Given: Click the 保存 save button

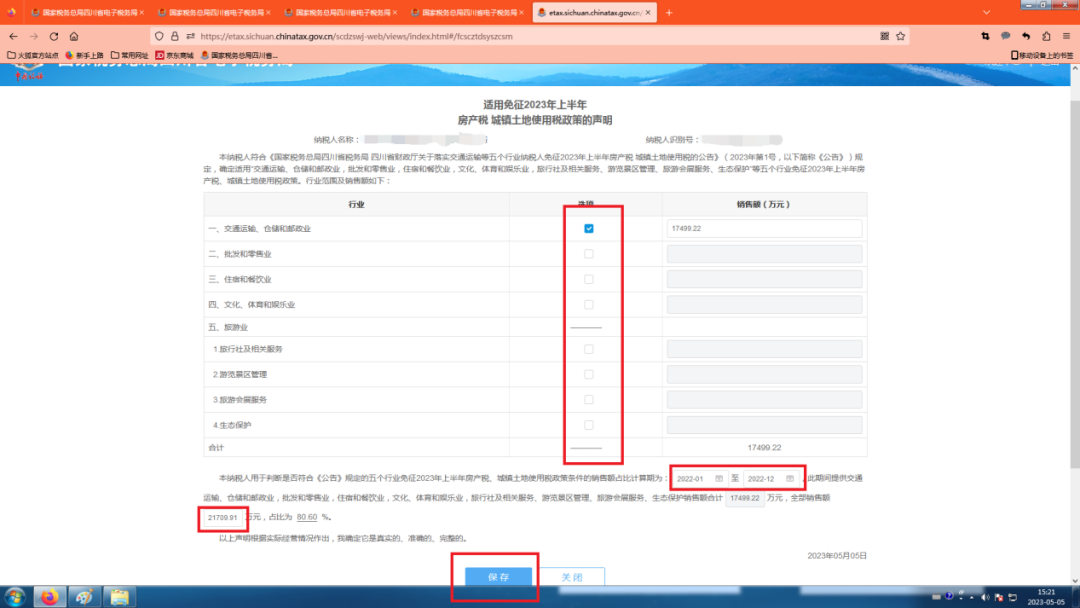Looking at the screenshot, I should click(x=499, y=577).
